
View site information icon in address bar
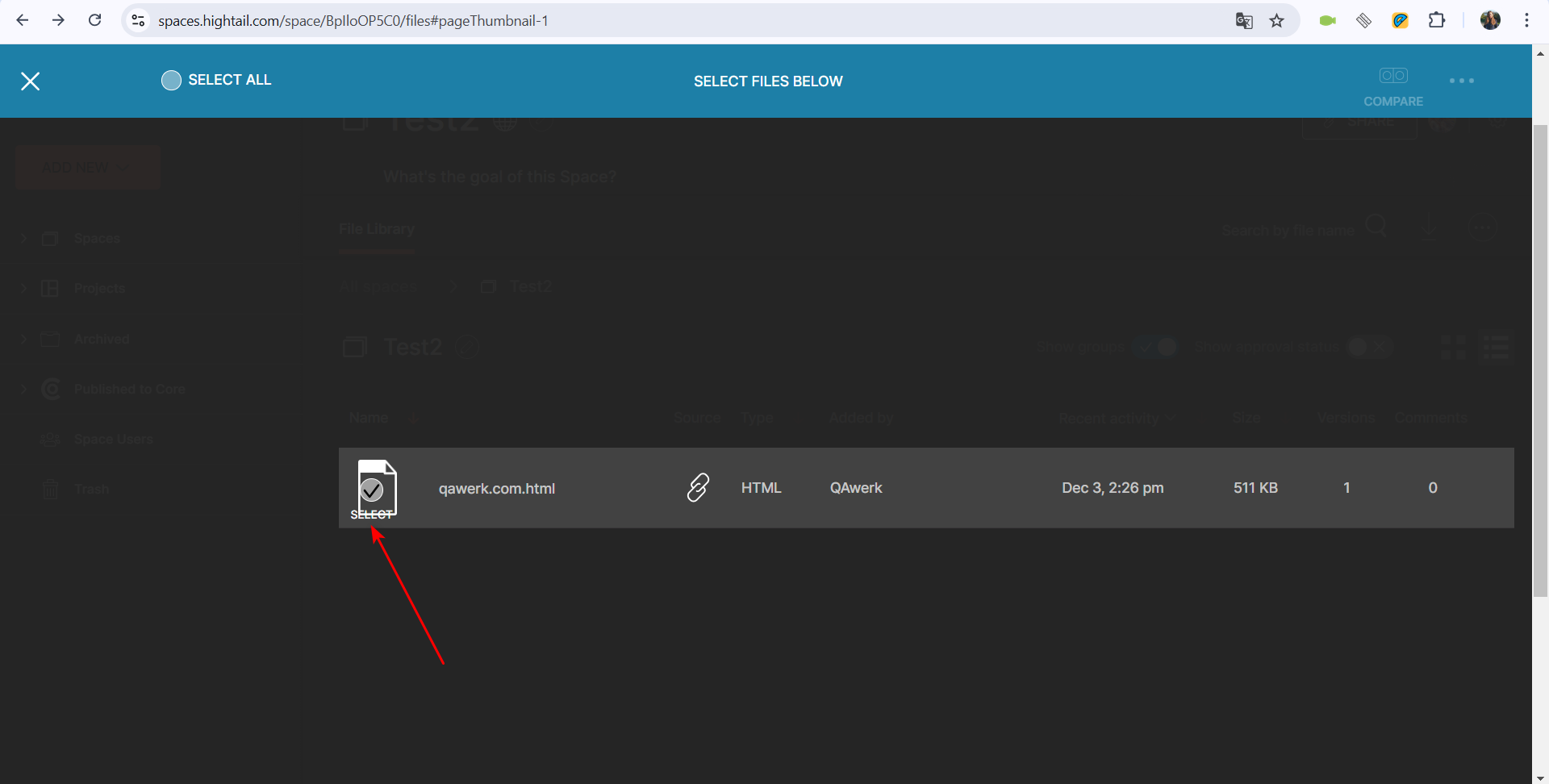point(139,20)
